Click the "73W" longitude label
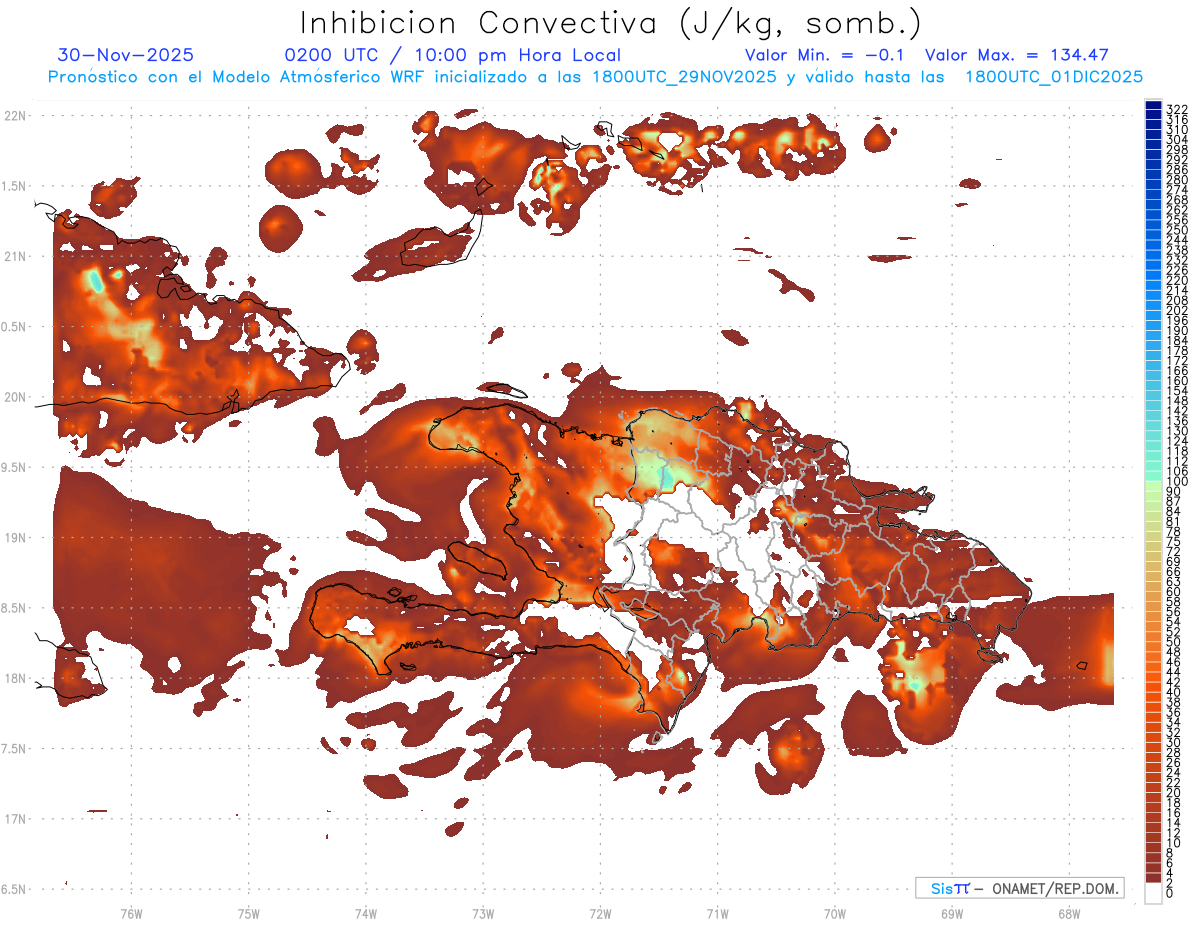The height and width of the screenshot is (927, 1200). tap(483, 913)
